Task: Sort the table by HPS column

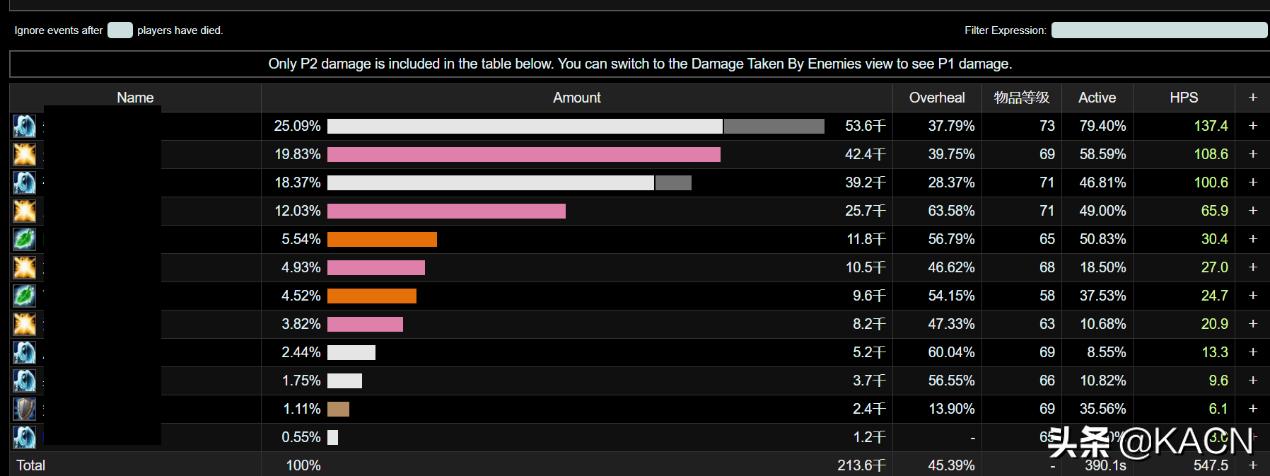Action: coord(1183,97)
